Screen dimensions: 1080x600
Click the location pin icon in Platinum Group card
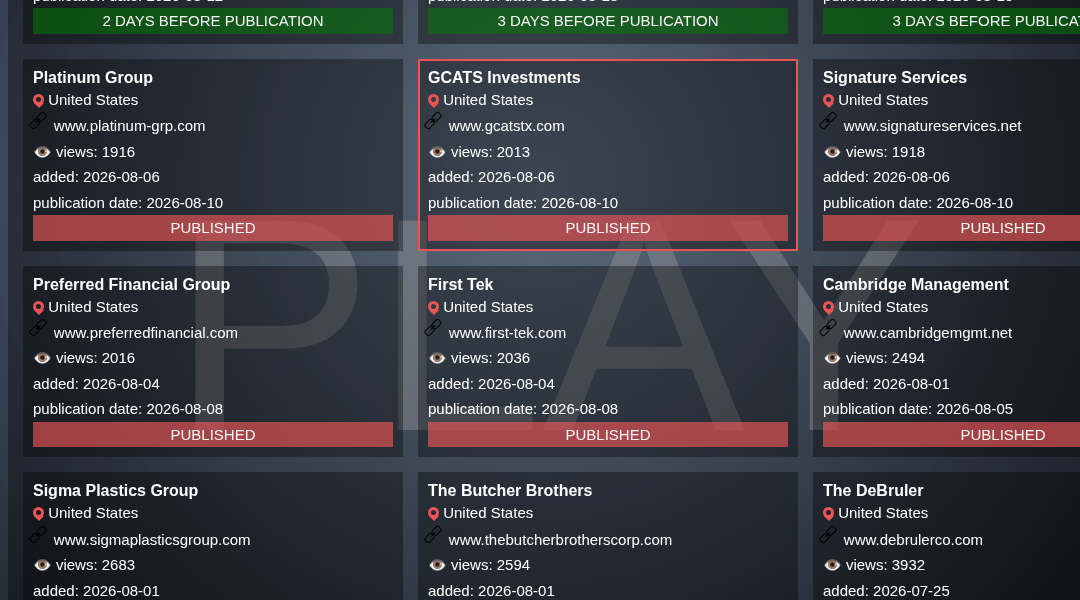(39, 101)
